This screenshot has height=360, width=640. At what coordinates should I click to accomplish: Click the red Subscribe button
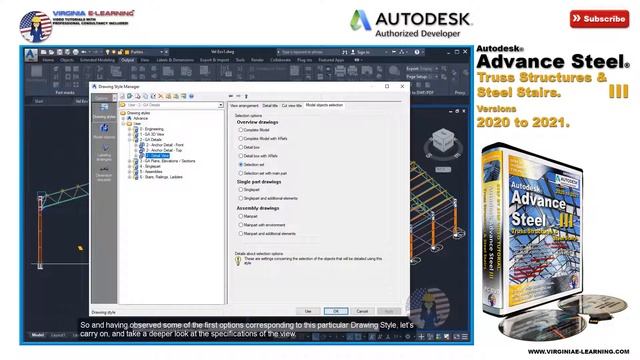(599, 19)
